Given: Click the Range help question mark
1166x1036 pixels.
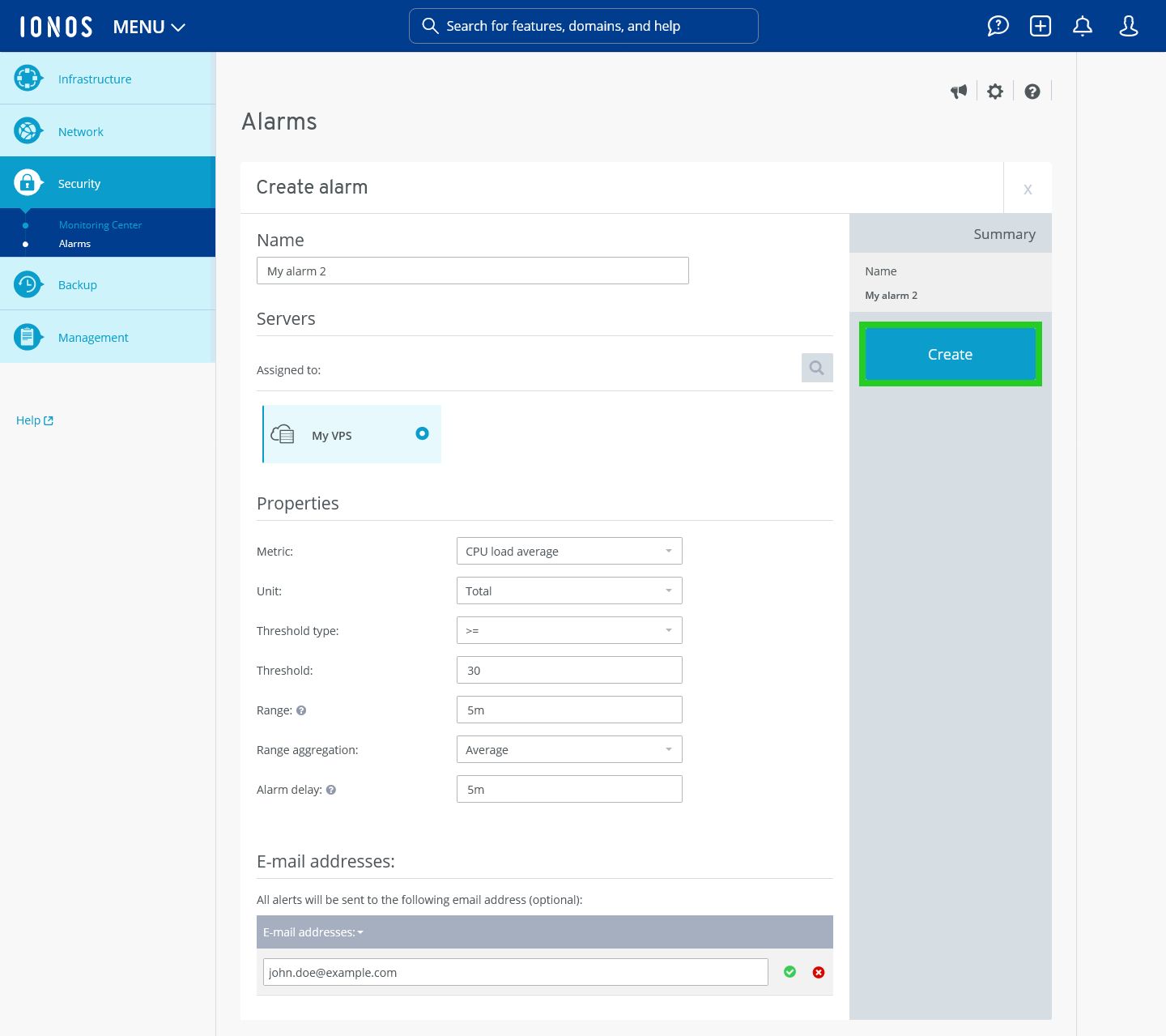Looking at the screenshot, I should click(301, 710).
